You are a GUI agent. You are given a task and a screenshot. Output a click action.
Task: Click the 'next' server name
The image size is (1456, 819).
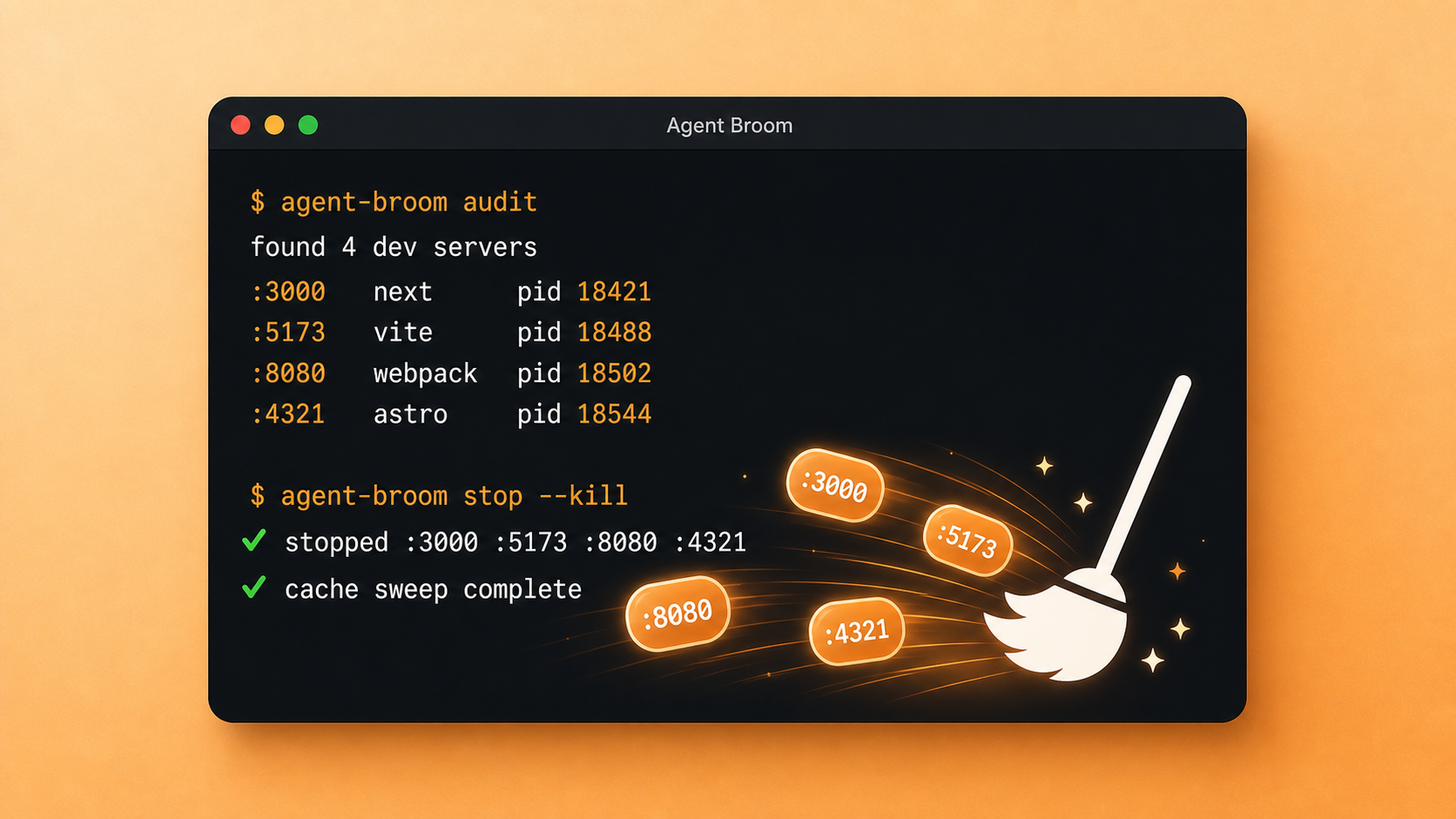point(402,292)
